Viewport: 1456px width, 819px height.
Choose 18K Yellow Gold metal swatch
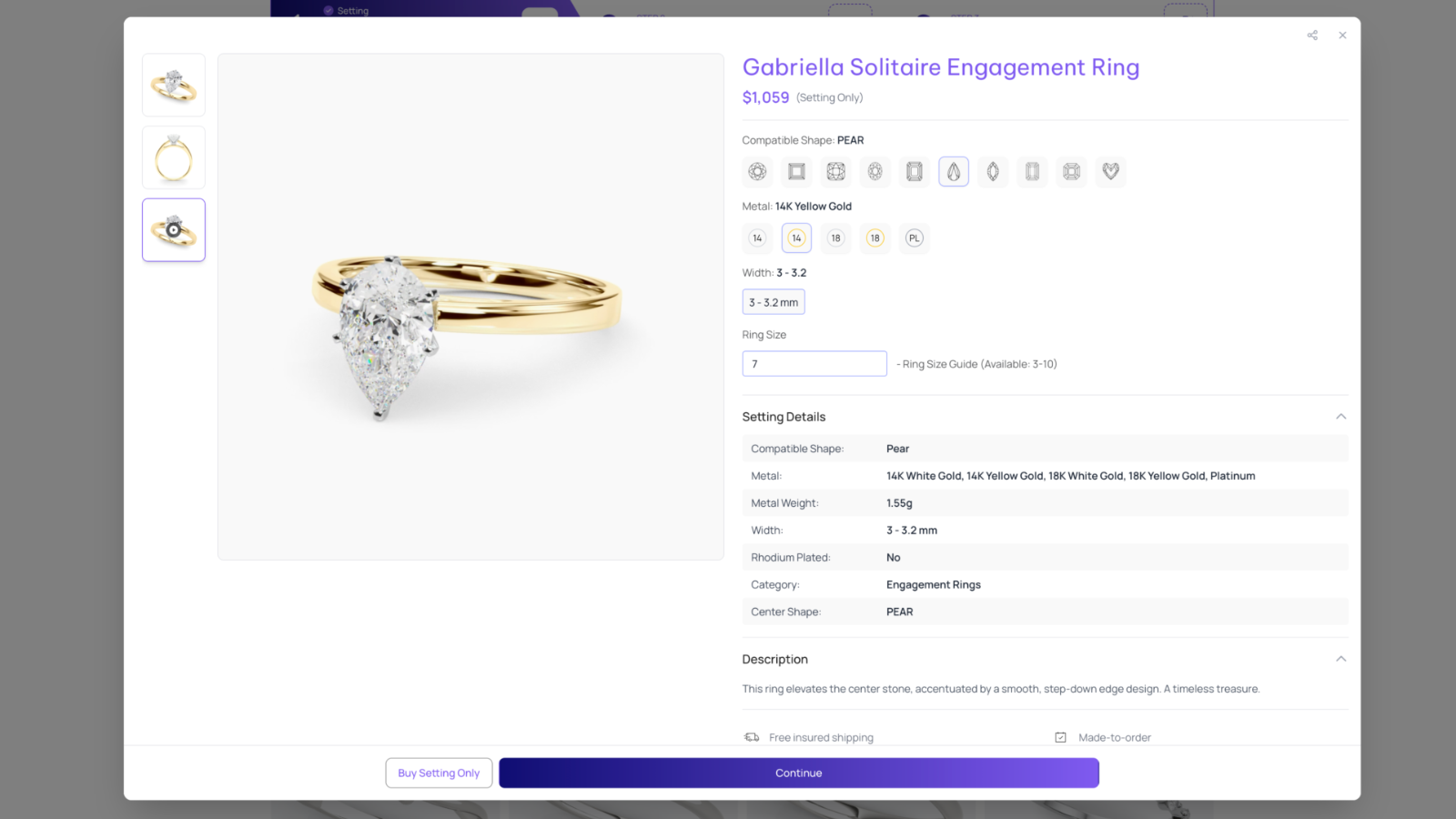click(x=875, y=238)
